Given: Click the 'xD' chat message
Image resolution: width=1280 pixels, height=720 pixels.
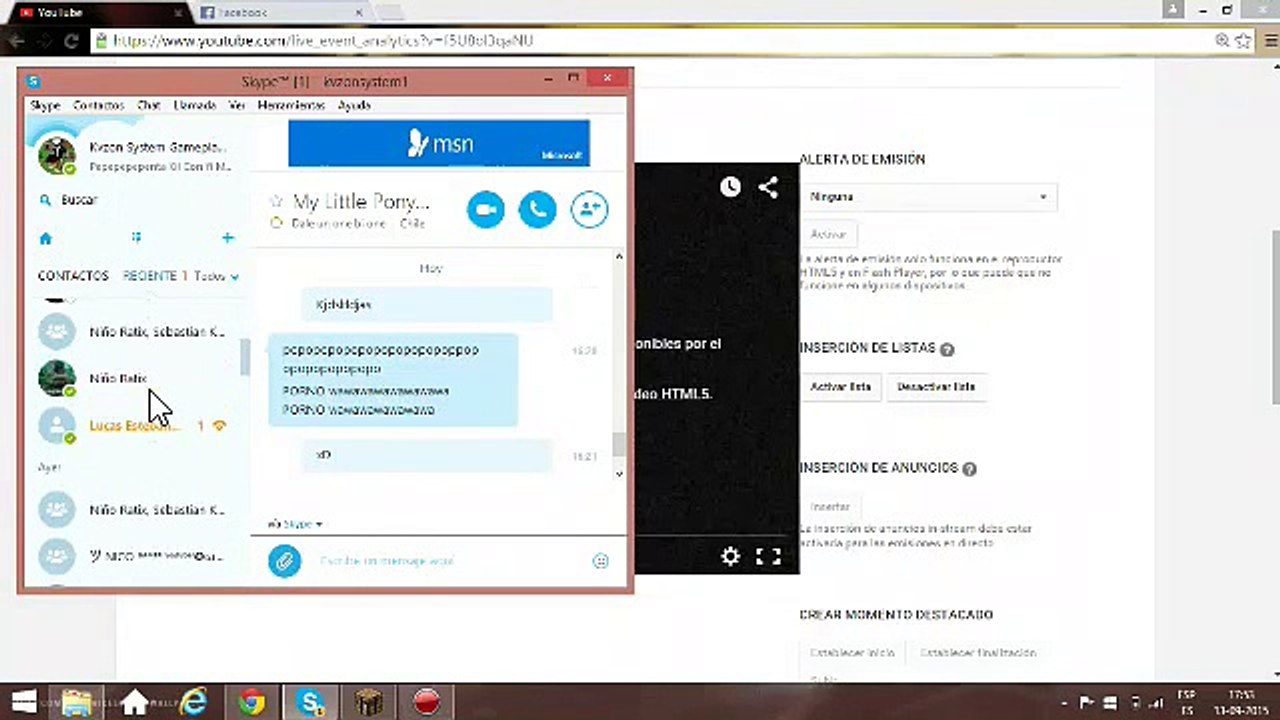Looking at the screenshot, I should coord(427,455).
